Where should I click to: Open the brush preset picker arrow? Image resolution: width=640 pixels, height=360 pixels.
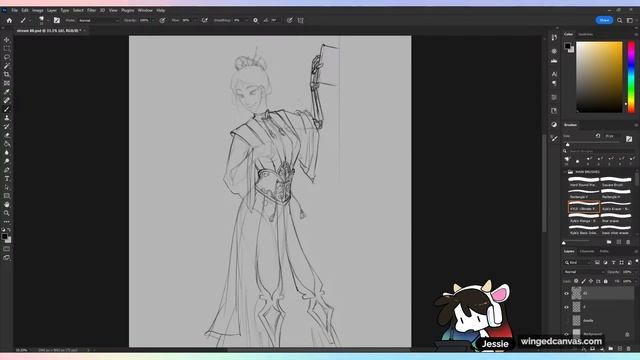pyautogui.click(x=47, y=20)
